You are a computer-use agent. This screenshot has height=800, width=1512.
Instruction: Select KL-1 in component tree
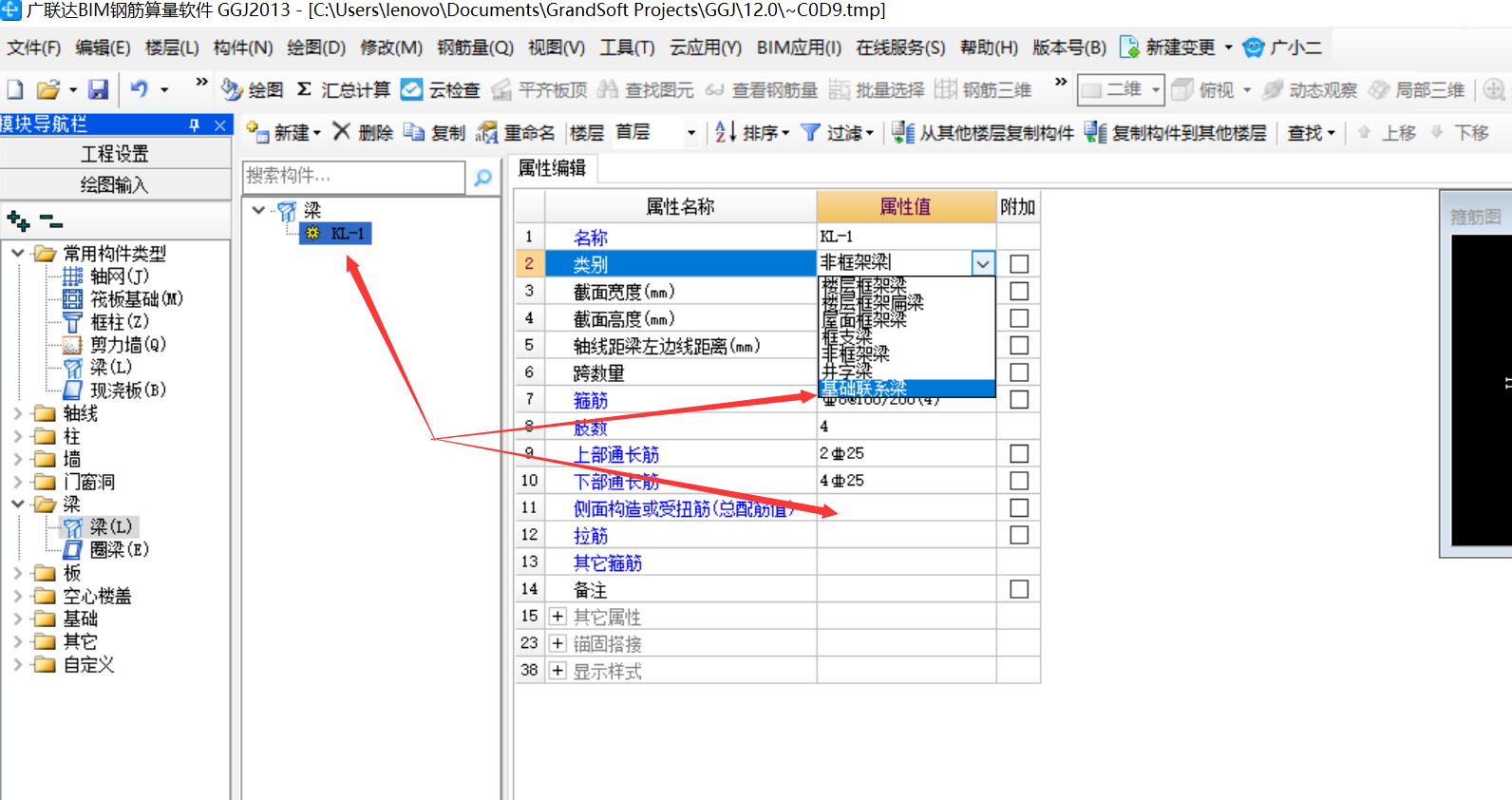click(x=336, y=233)
